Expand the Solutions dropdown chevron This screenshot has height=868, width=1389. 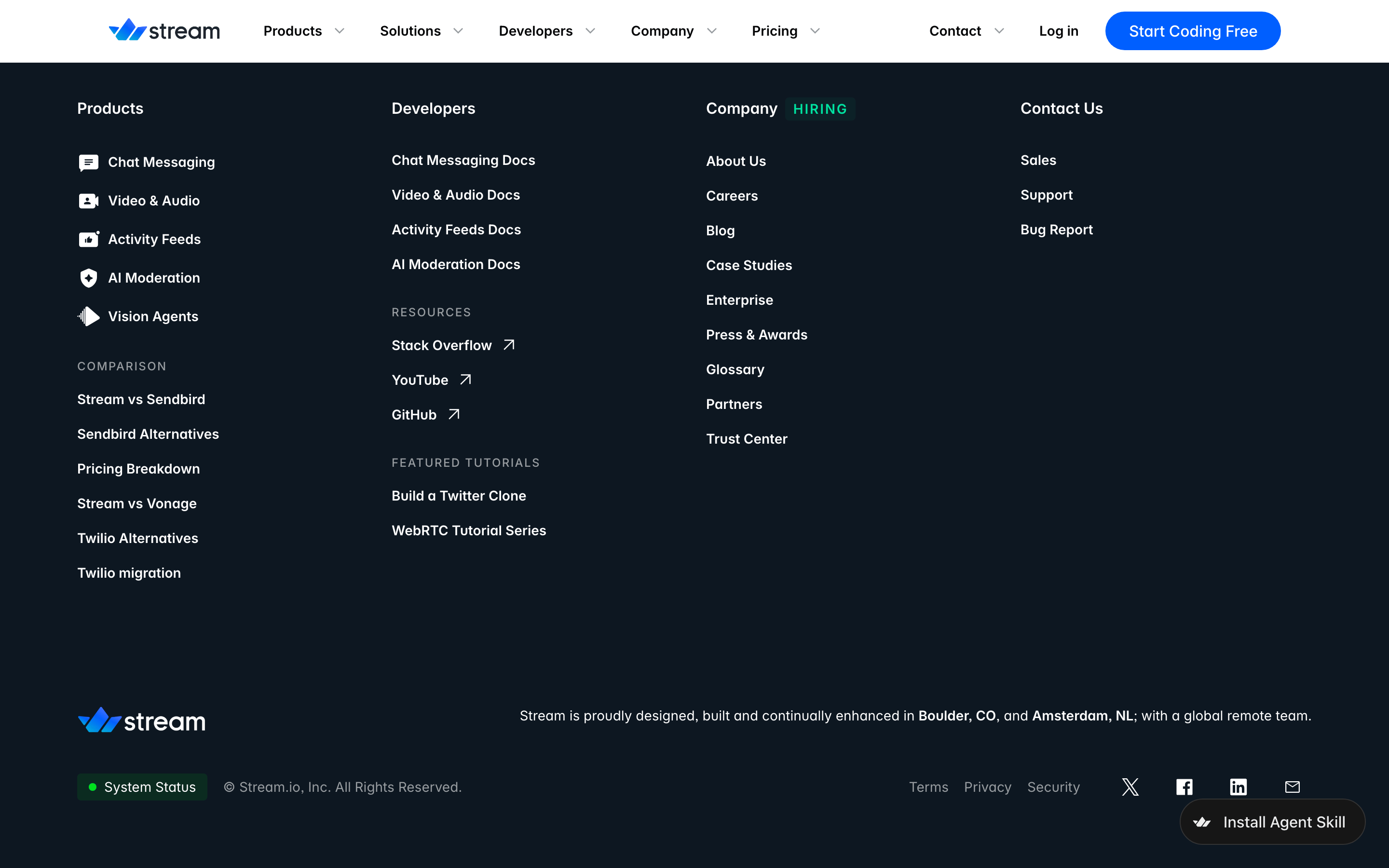click(457, 31)
